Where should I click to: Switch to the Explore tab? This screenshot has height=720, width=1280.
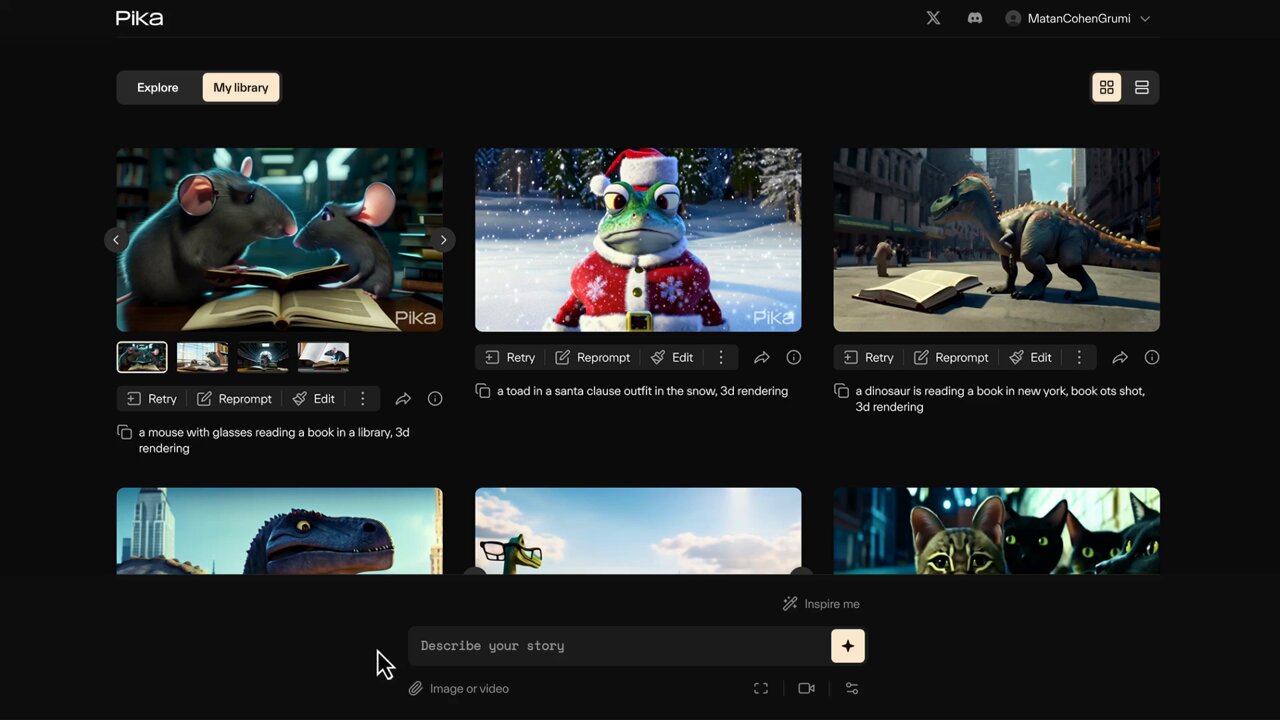click(x=158, y=87)
